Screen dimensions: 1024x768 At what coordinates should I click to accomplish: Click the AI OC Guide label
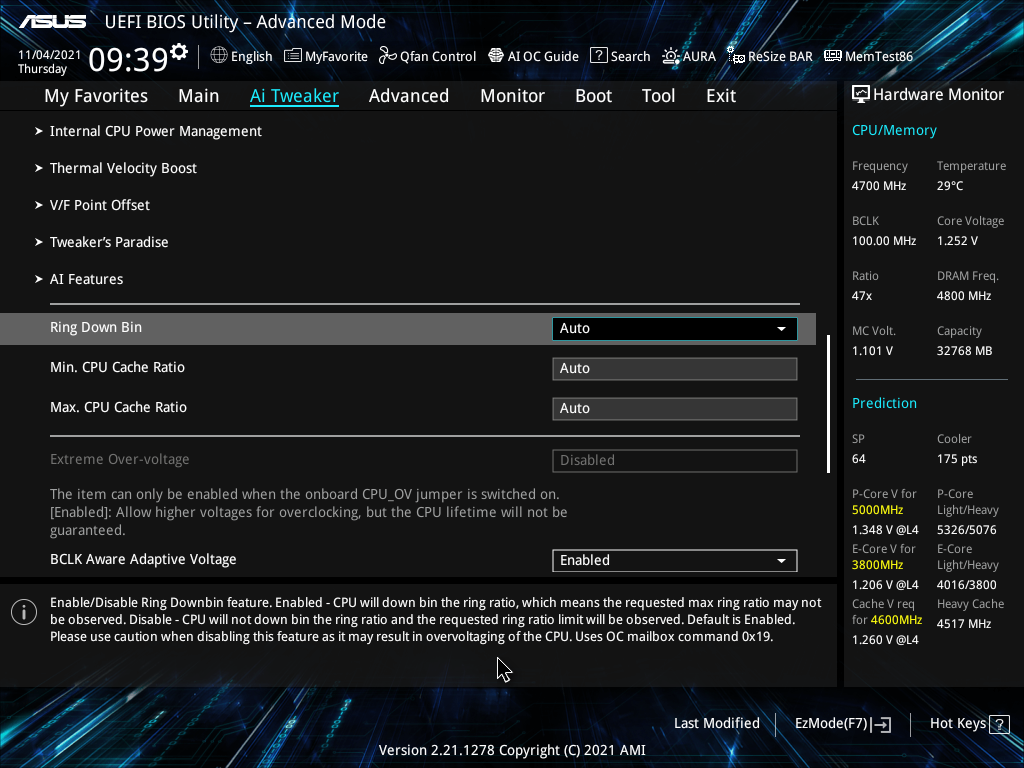pos(543,57)
